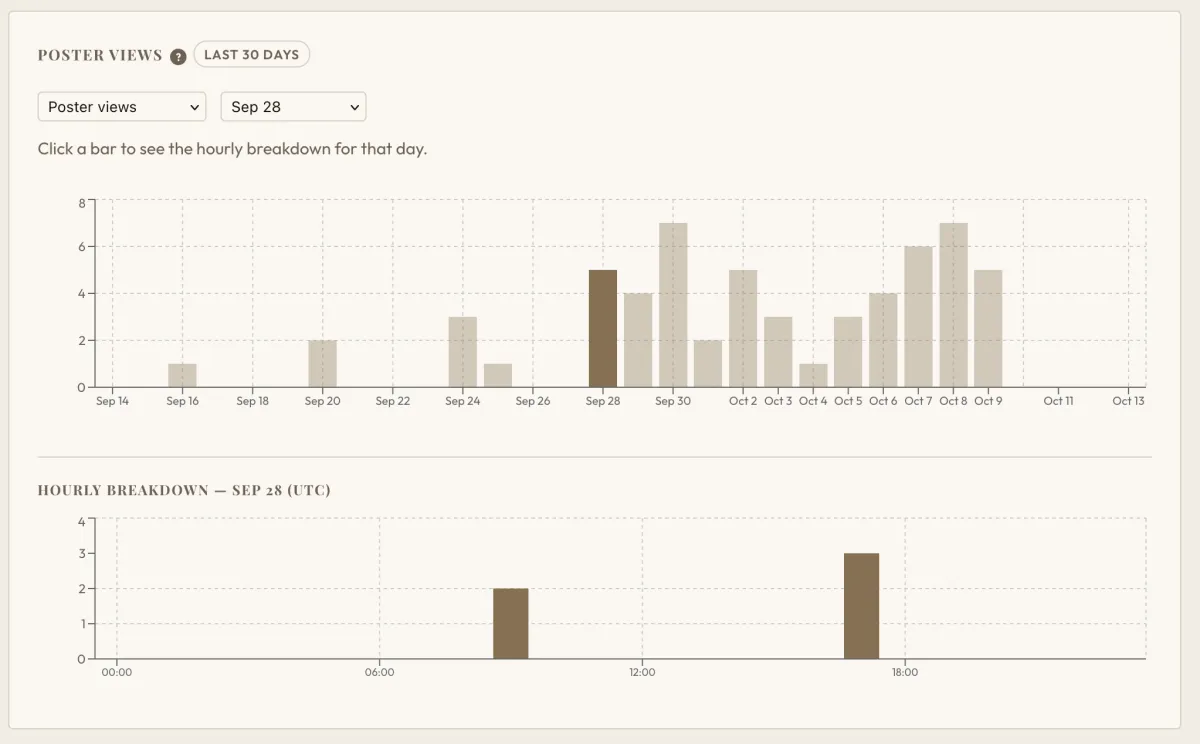Select the Sep 20 bar in daily chart

(322, 363)
